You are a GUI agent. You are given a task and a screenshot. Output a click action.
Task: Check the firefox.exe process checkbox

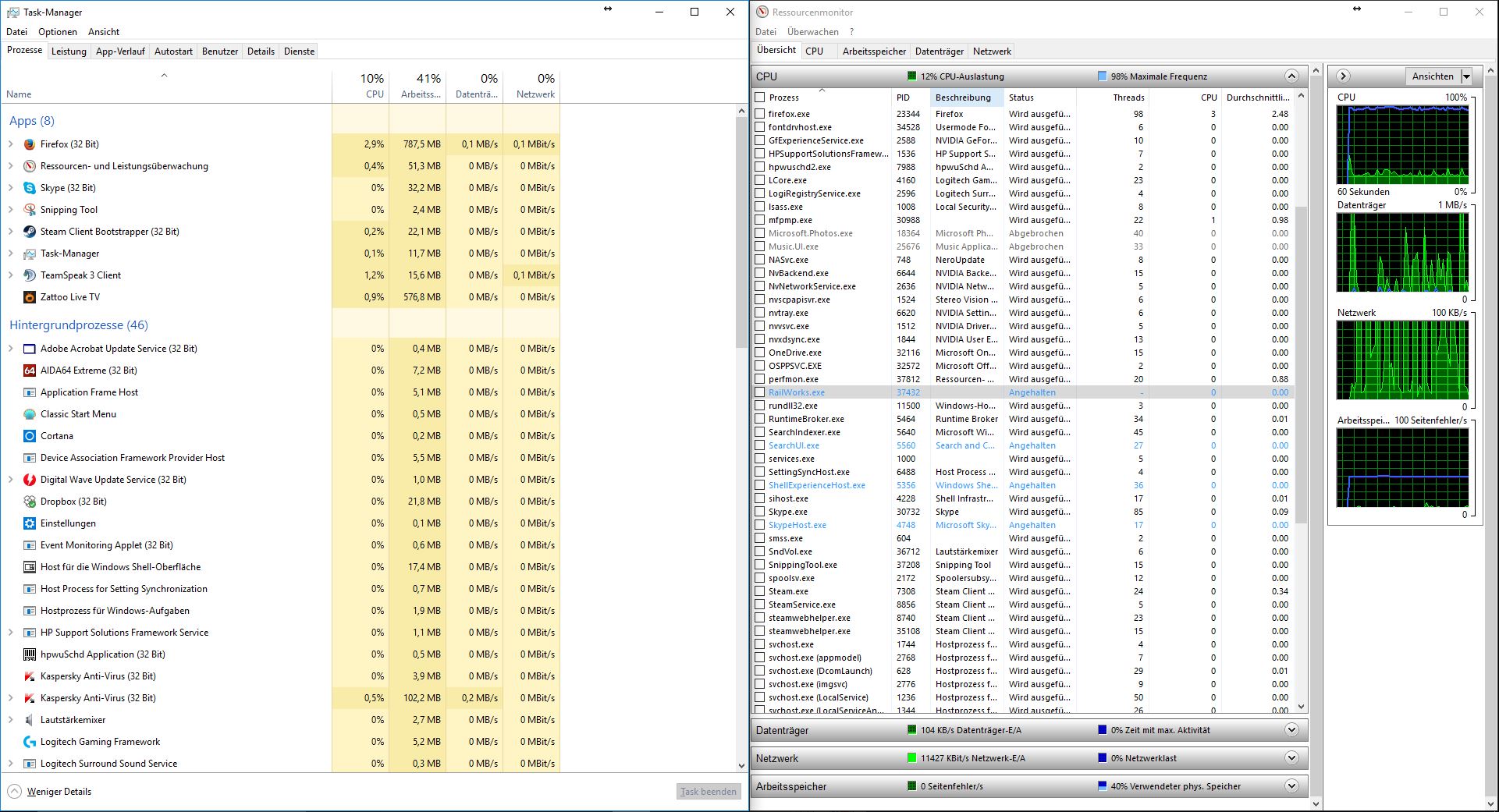(x=760, y=114)
